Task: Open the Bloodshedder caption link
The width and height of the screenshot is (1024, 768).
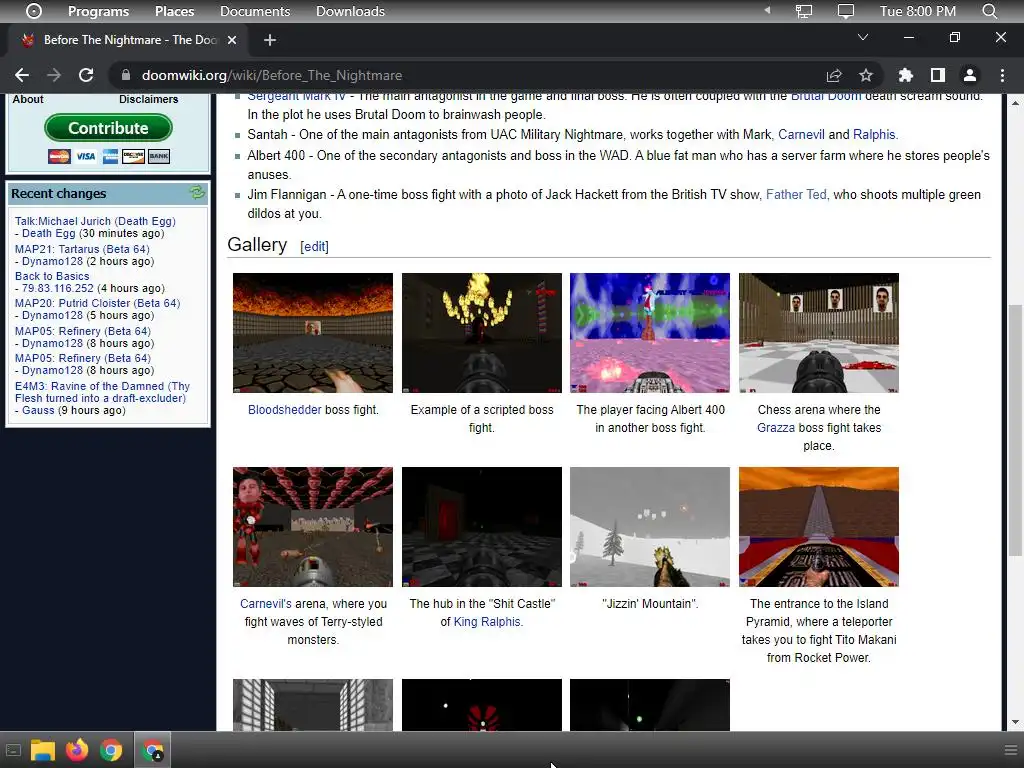Action: 285,409
